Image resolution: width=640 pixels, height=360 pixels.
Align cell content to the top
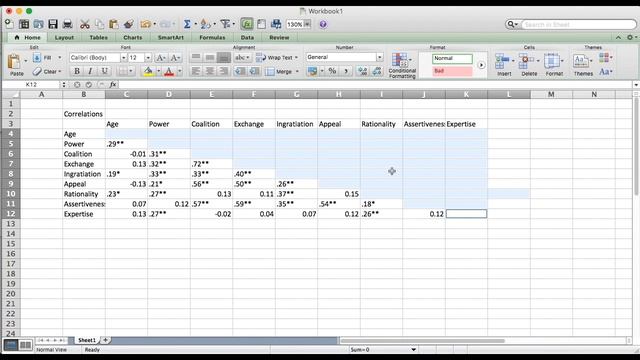[x=196, y=58]
